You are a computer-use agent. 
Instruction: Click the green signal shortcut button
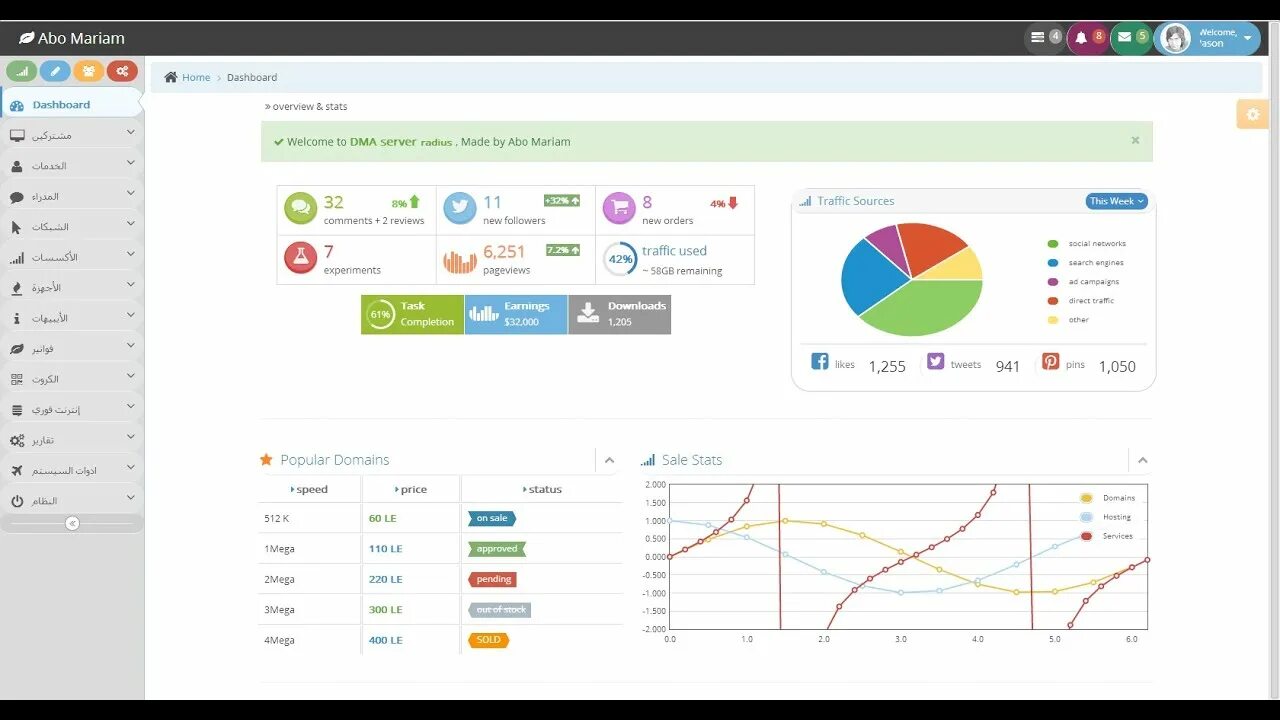22,71
